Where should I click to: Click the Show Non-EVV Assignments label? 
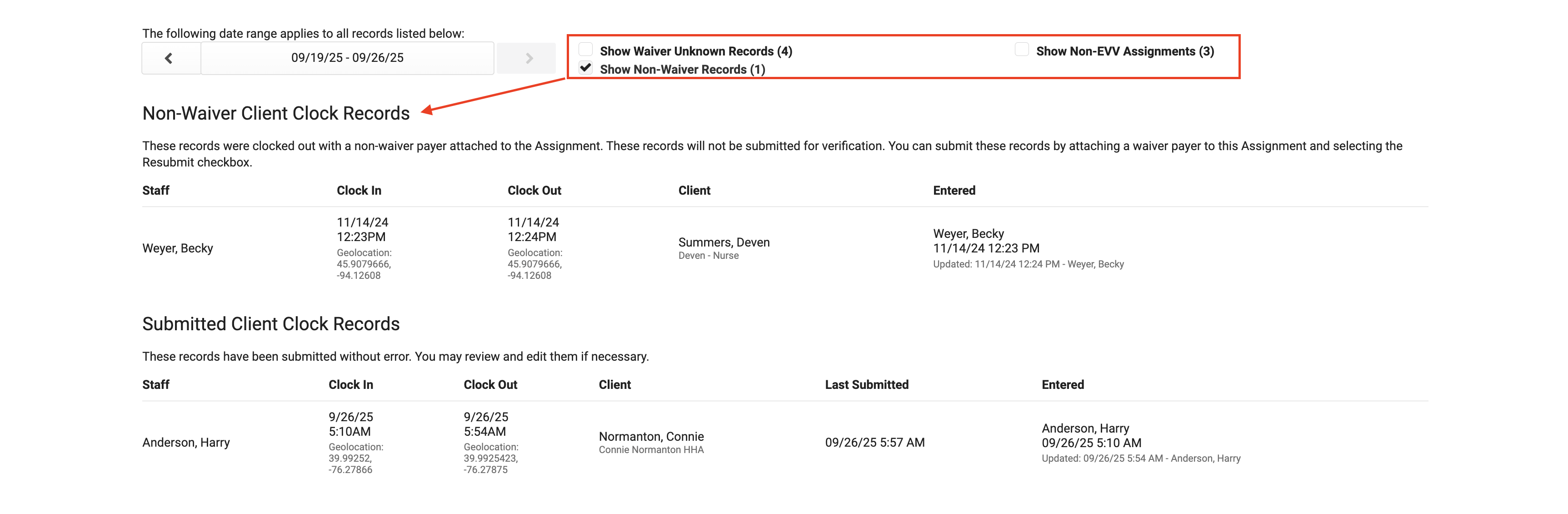click(x=1124, y=51)
